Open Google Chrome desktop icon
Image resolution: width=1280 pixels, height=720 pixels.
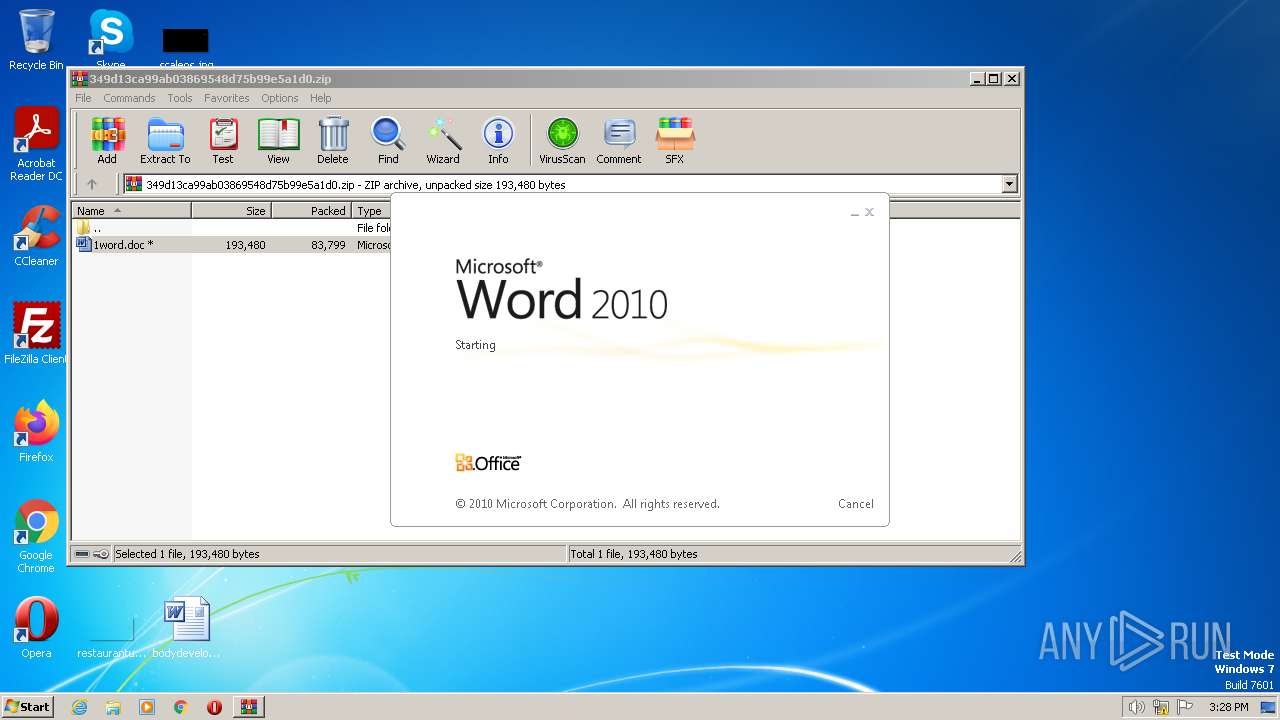[36, 537]
